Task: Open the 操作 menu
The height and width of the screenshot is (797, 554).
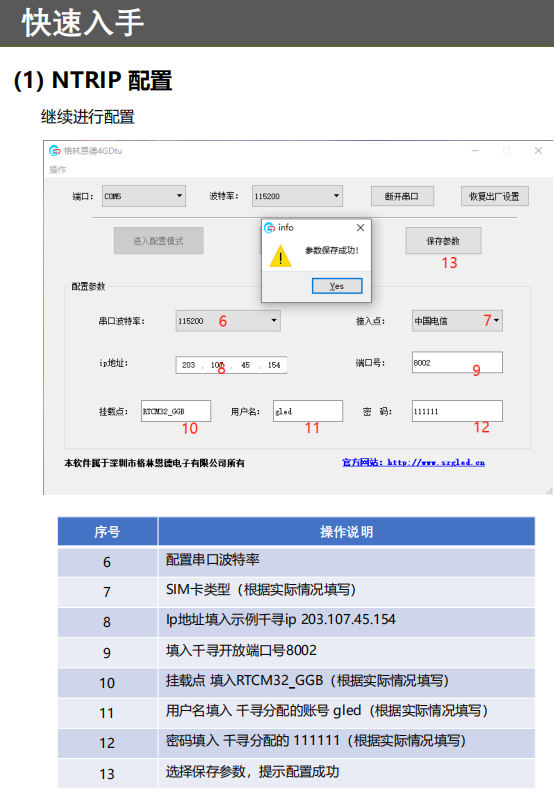Action: coord(57,169)
